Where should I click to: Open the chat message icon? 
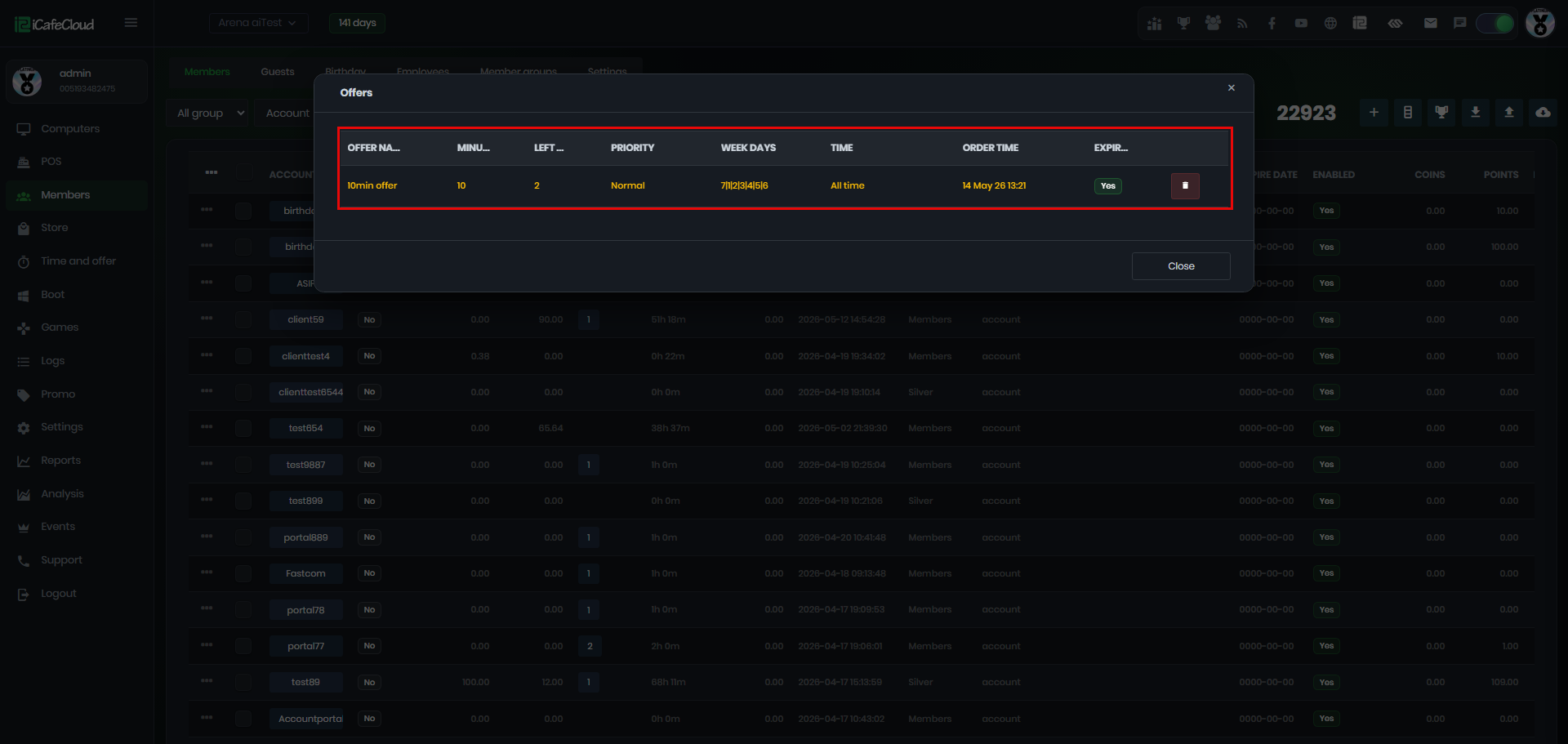click(1459, 24)
